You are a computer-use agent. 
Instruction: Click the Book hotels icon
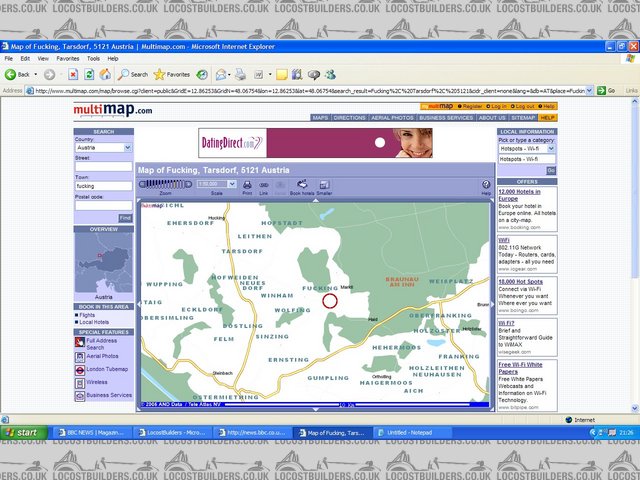click(301, 184)
